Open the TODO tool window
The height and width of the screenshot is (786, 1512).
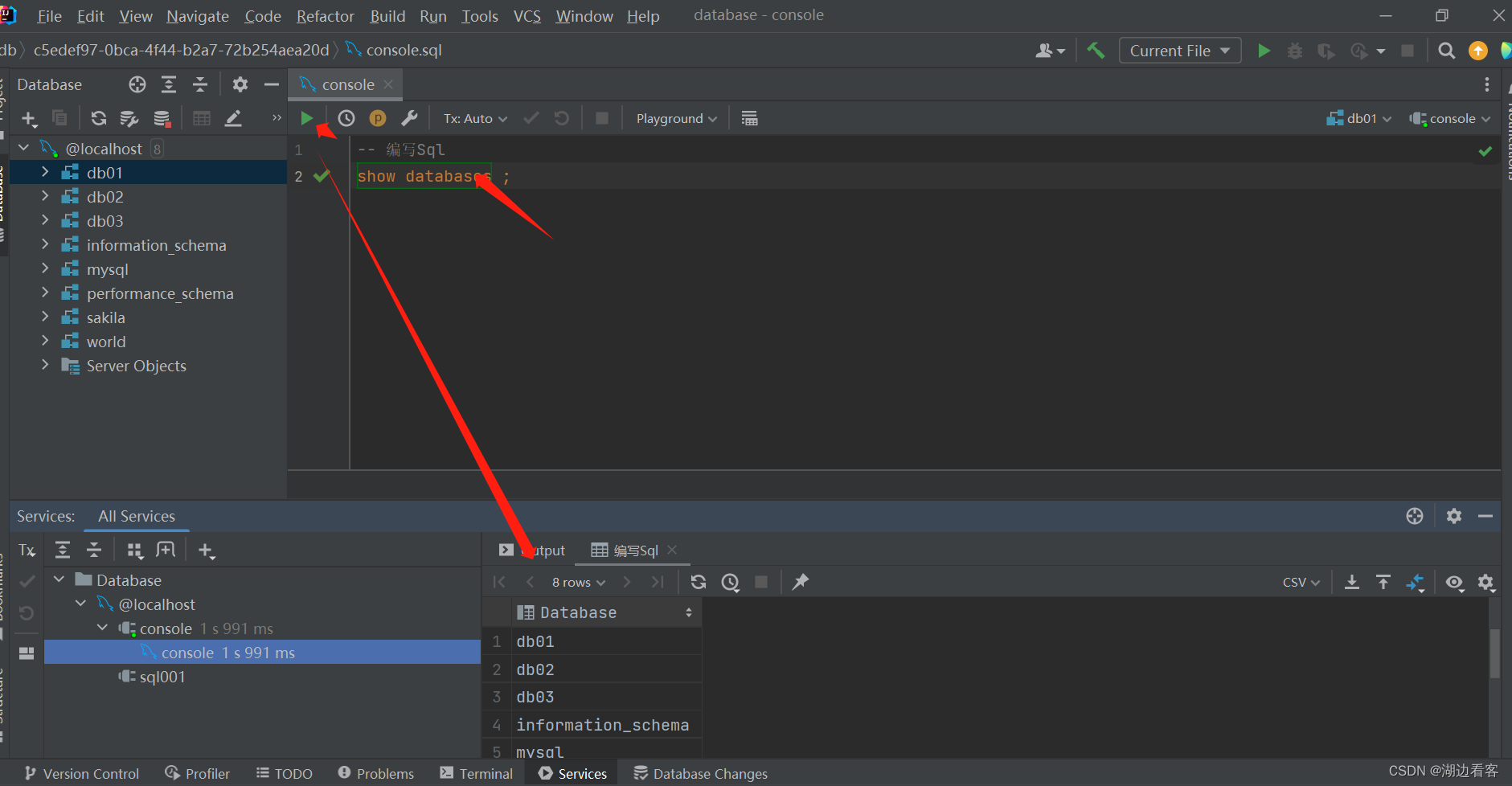pos(285,773)
